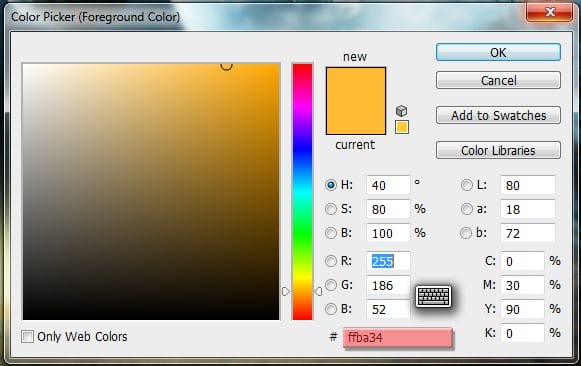Click the on-screen keyboard icon
Image resolution: width=581 pixels, height=366 pixels.
pyautogui.click(x=434, y=296)
